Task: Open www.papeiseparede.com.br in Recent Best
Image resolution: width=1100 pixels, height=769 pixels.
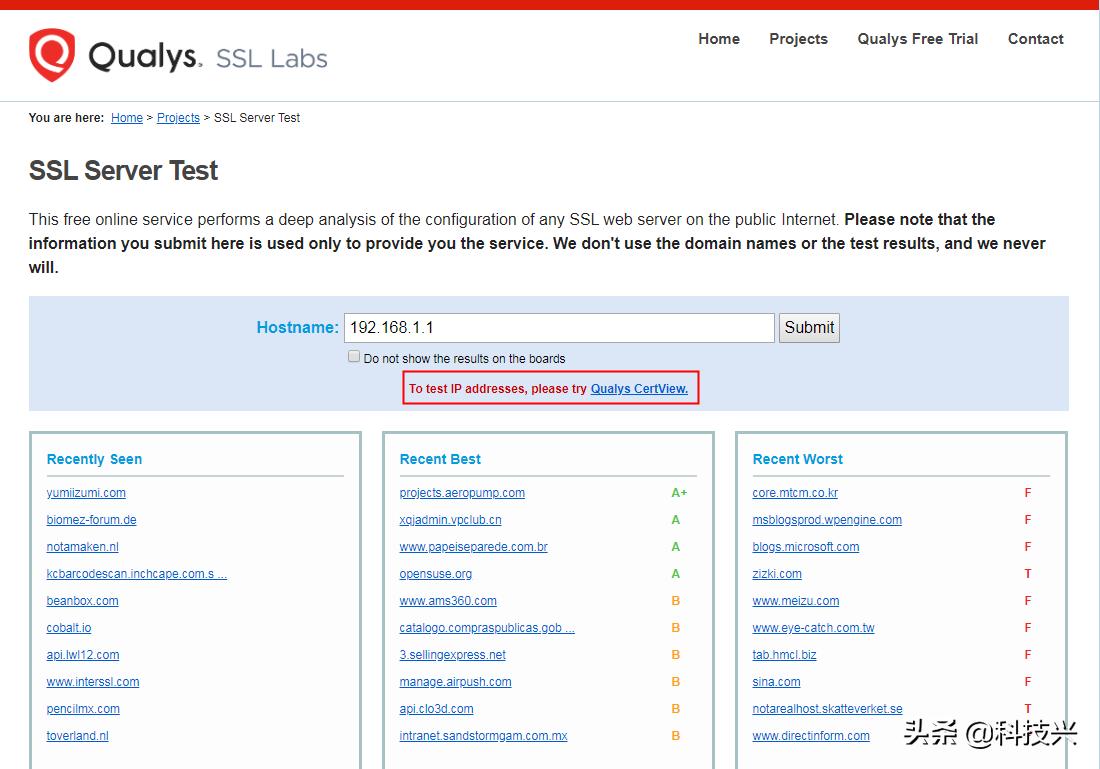Action: point(474,547)
